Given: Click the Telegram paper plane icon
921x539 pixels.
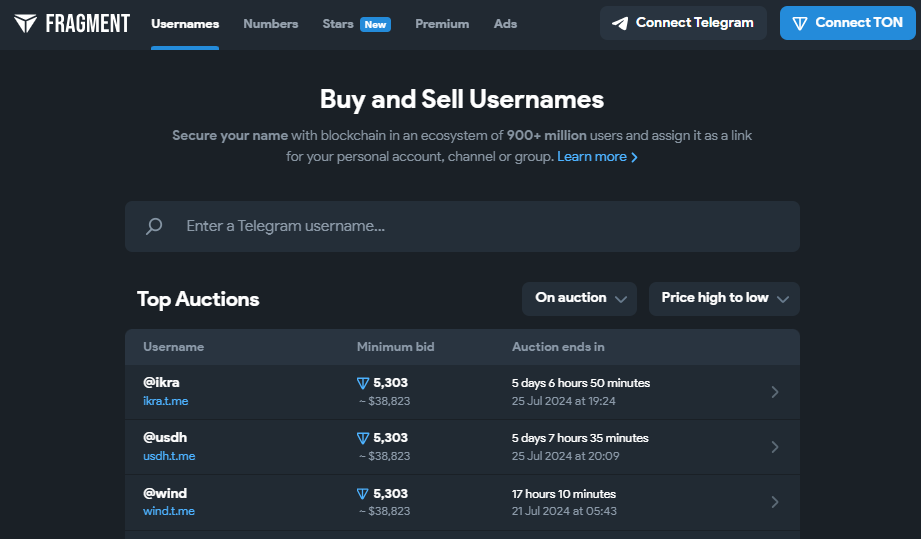Looking at the screenshot, I should pyautogui.click(x=620, y=23).
